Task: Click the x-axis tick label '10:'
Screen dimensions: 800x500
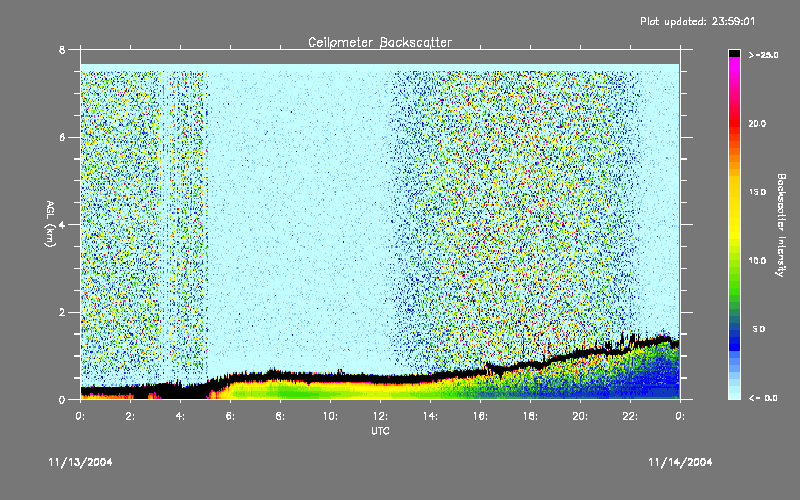Action: (x=330, y=416)
